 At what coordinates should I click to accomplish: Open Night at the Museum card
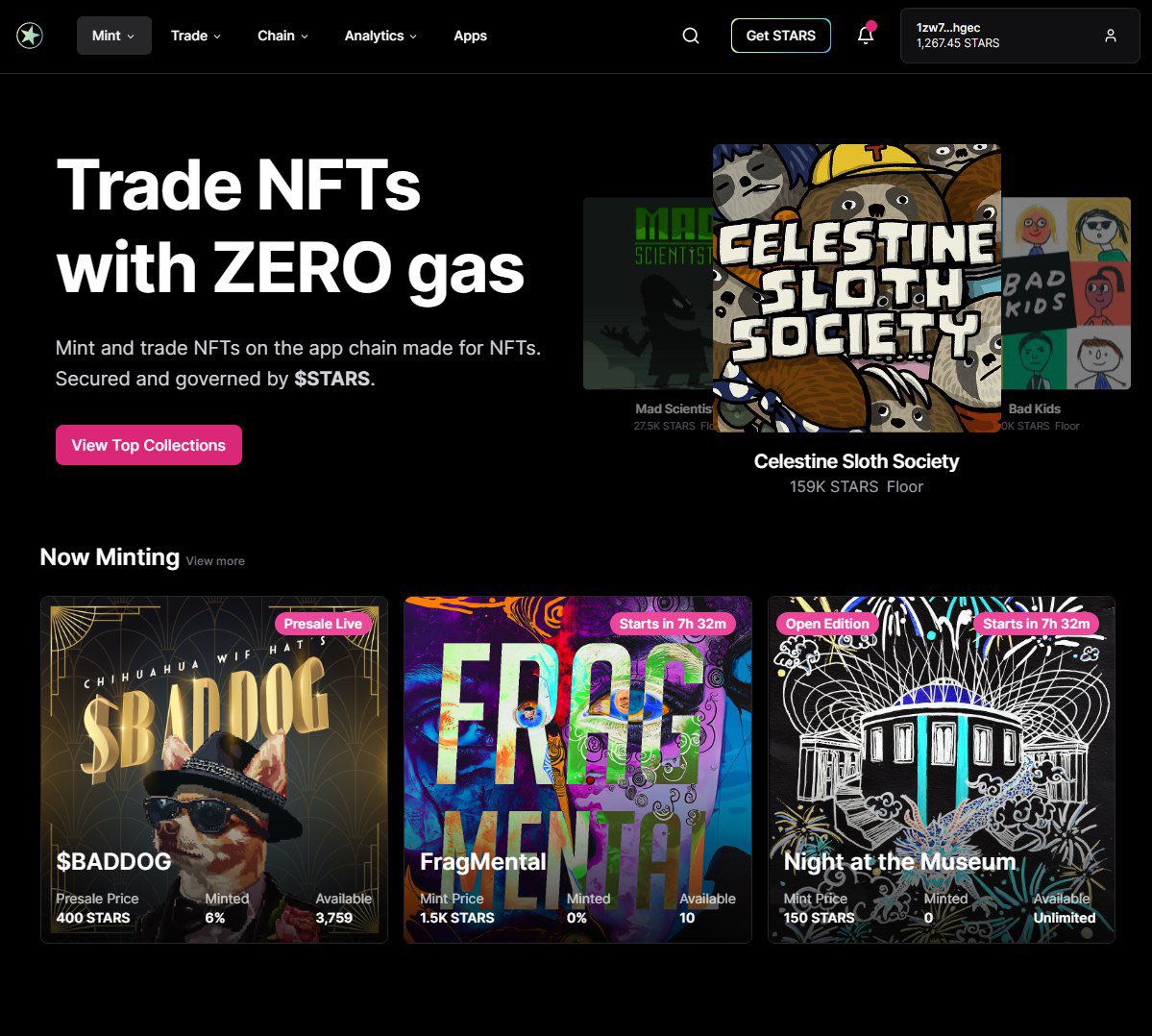pos(942,769)
